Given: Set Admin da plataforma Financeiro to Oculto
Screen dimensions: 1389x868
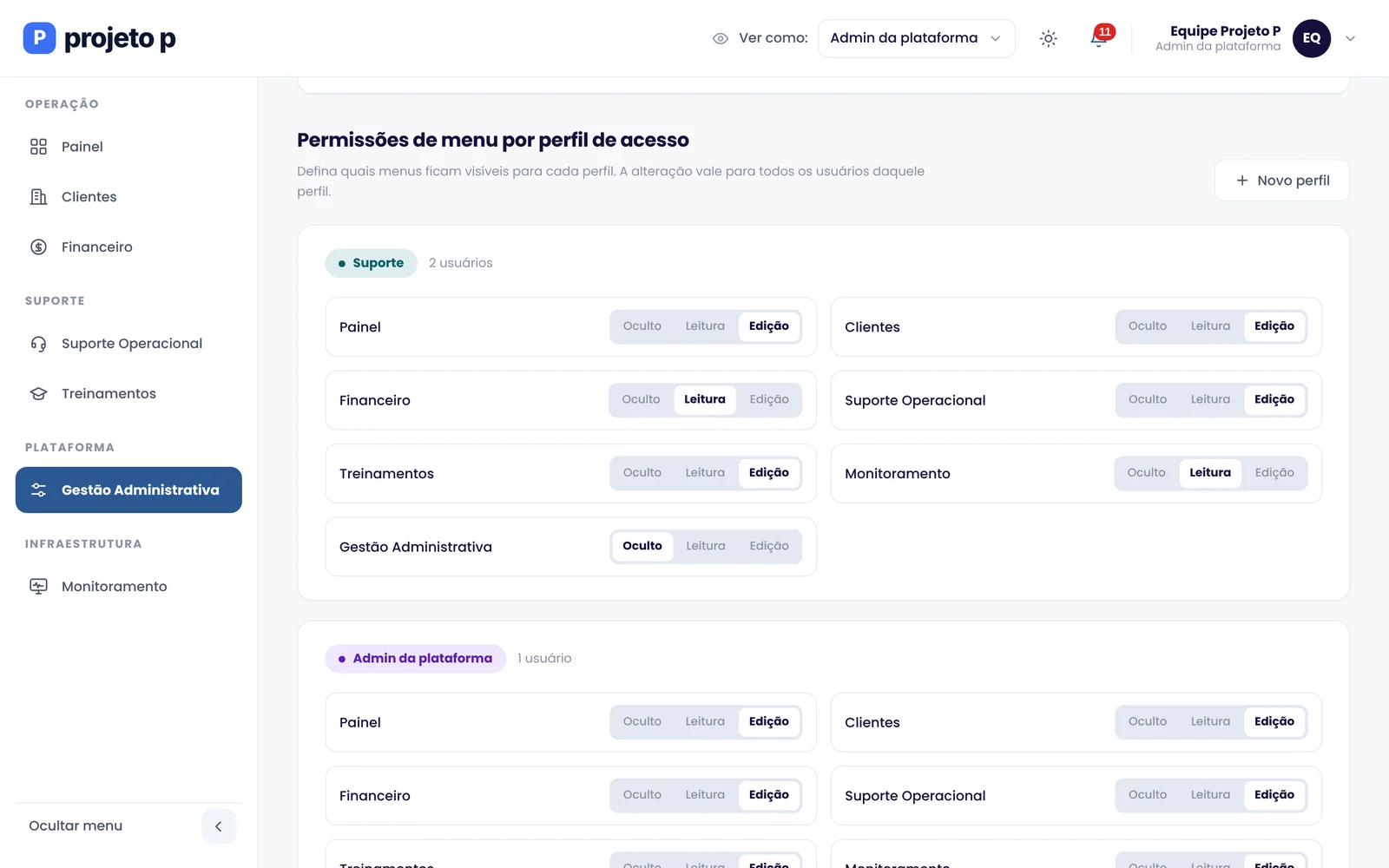Looking at the screenshot, I should point(642,795).
